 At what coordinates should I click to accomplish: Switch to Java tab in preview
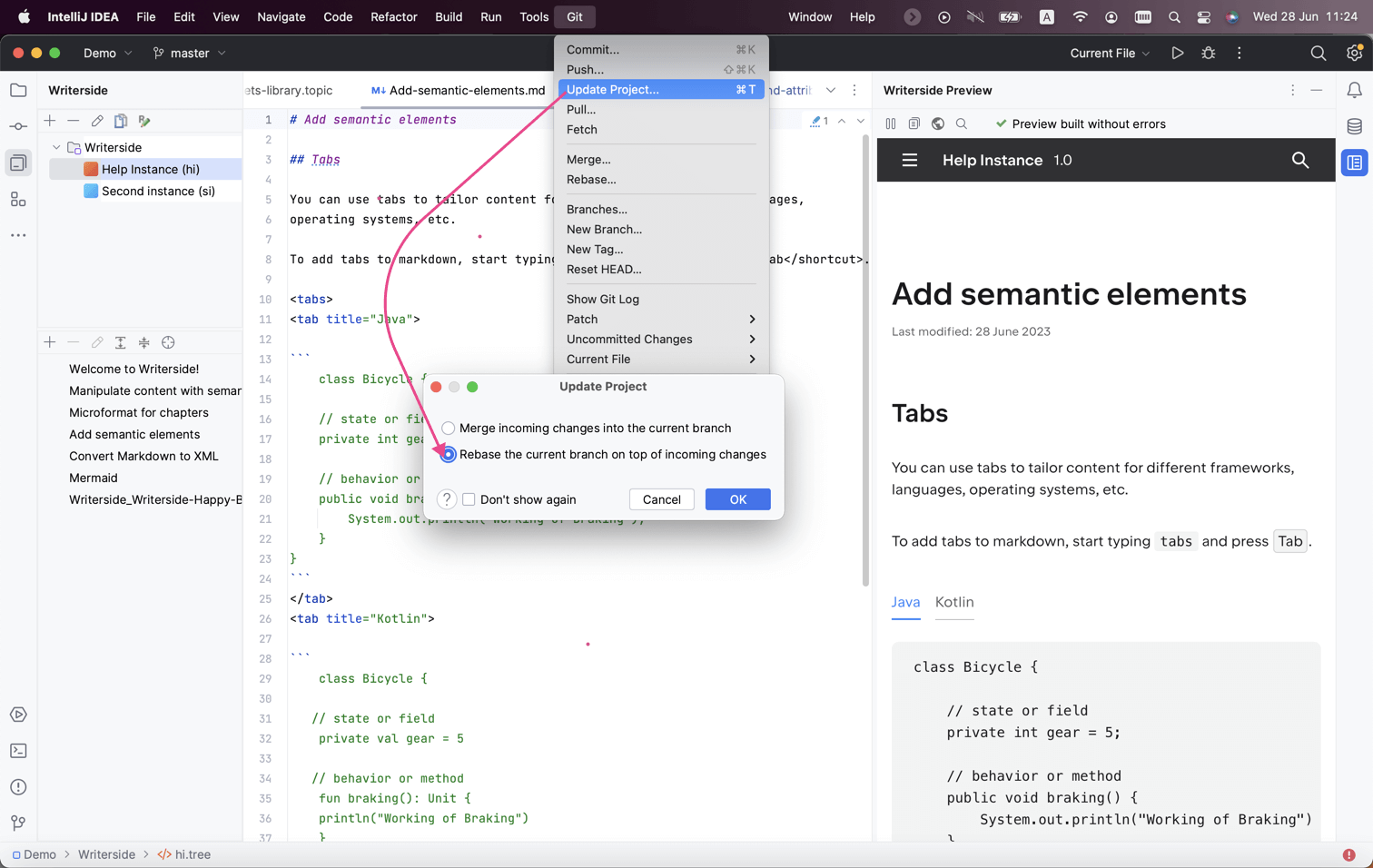905,602
